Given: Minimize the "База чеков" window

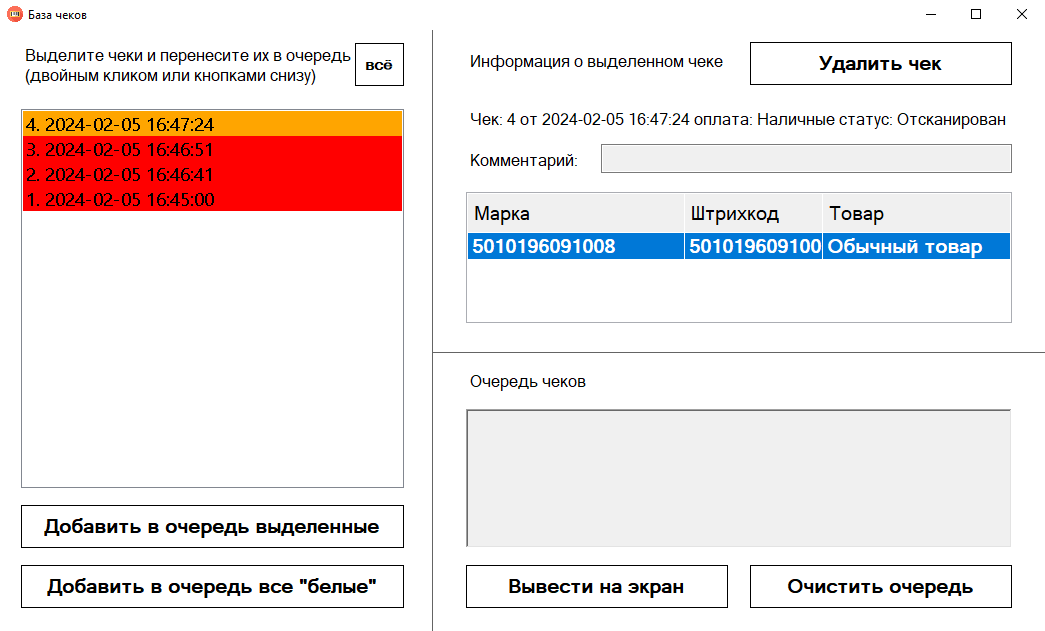Looking at the screenshot, I should (x=930, y=14).
